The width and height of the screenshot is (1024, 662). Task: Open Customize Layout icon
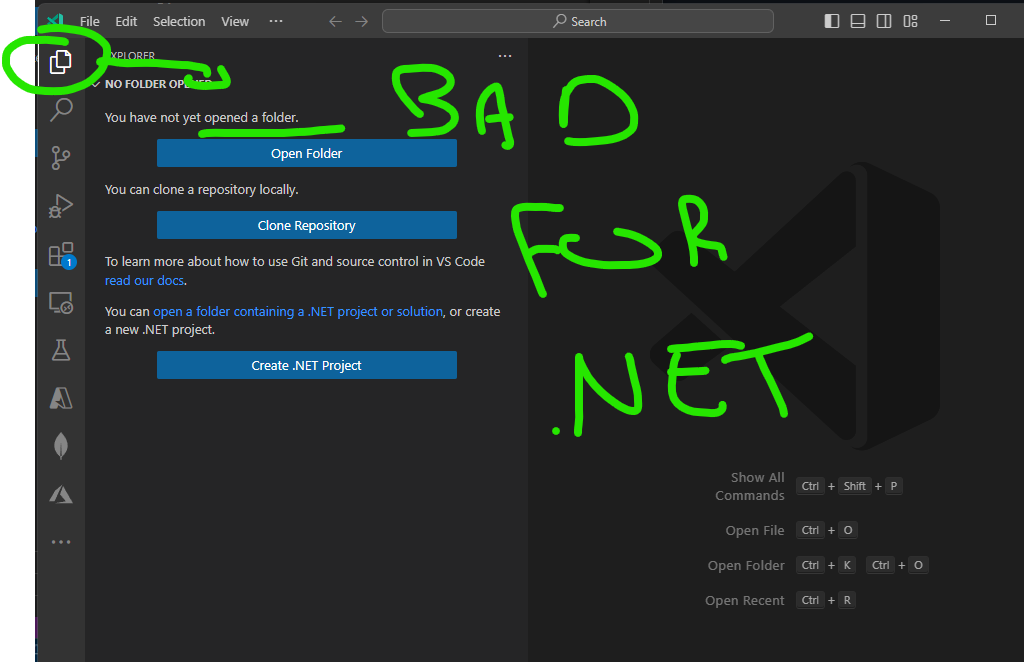coord(910,21)
